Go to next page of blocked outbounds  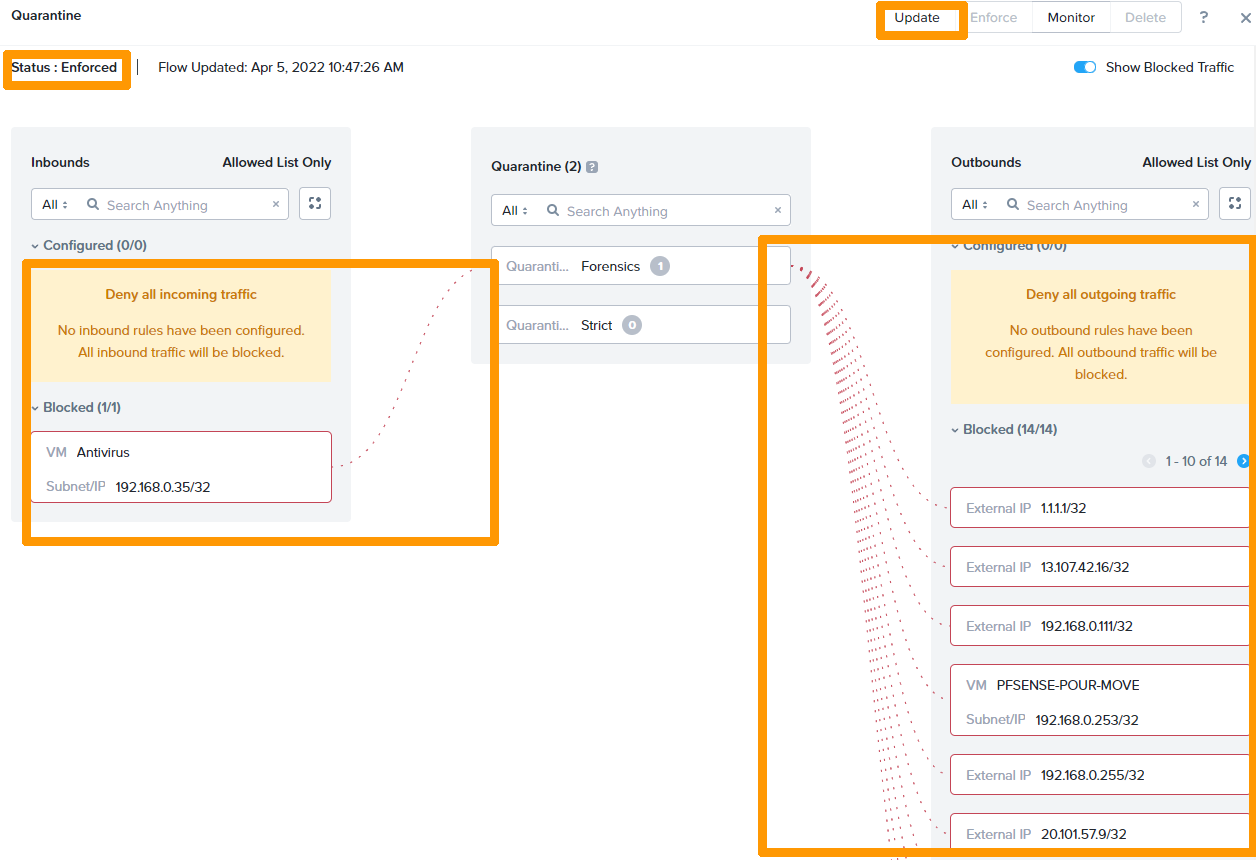click(1243, 461)
